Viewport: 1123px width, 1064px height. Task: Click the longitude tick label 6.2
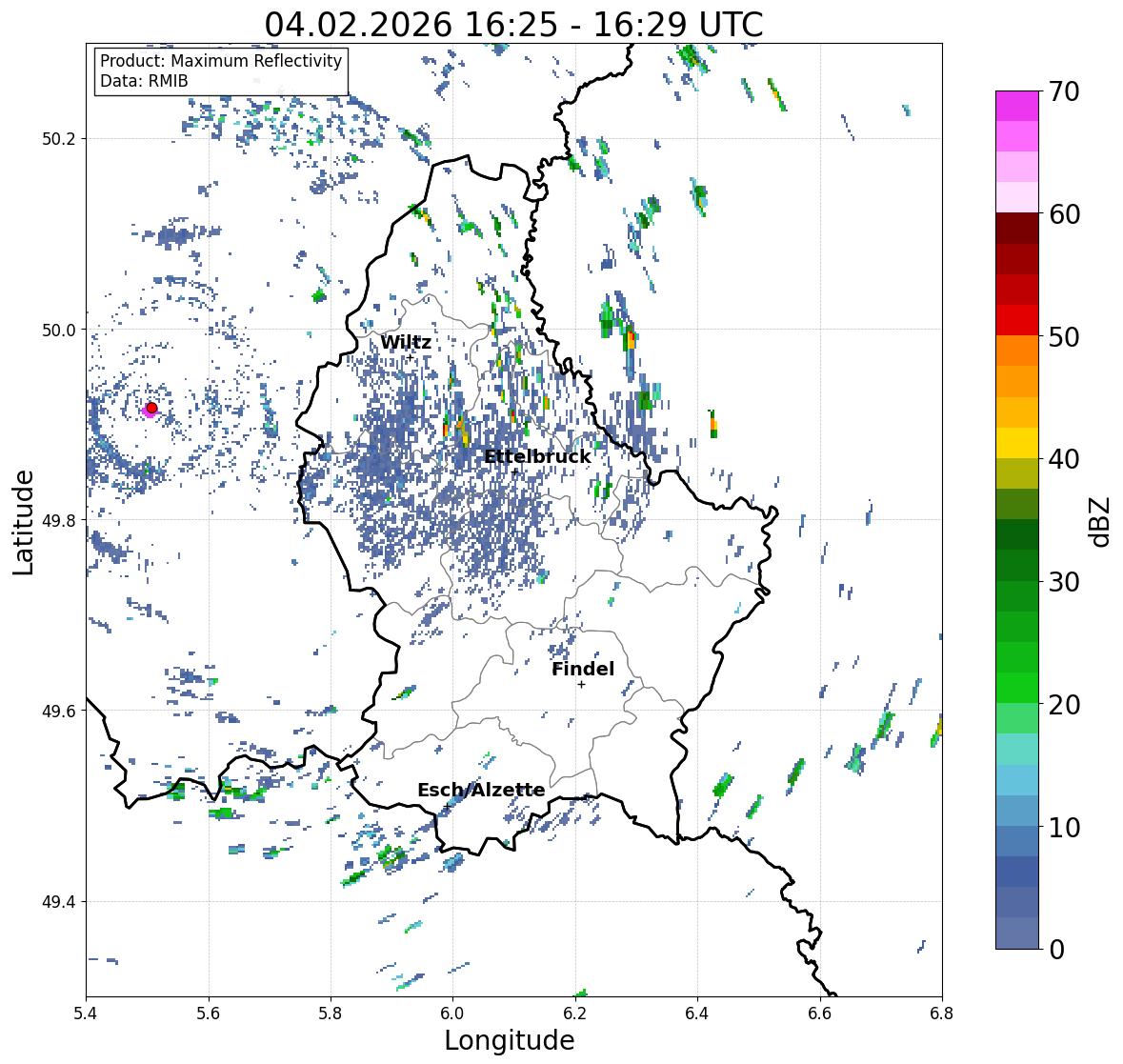point(575,1014)
